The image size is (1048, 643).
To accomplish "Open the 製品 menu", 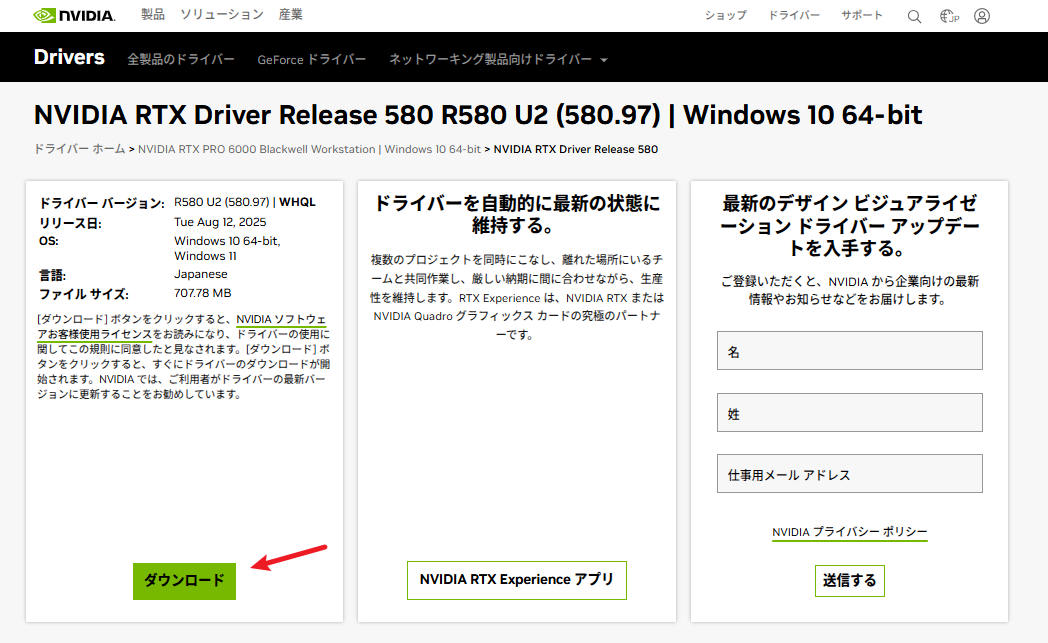I will coord(153,15).
